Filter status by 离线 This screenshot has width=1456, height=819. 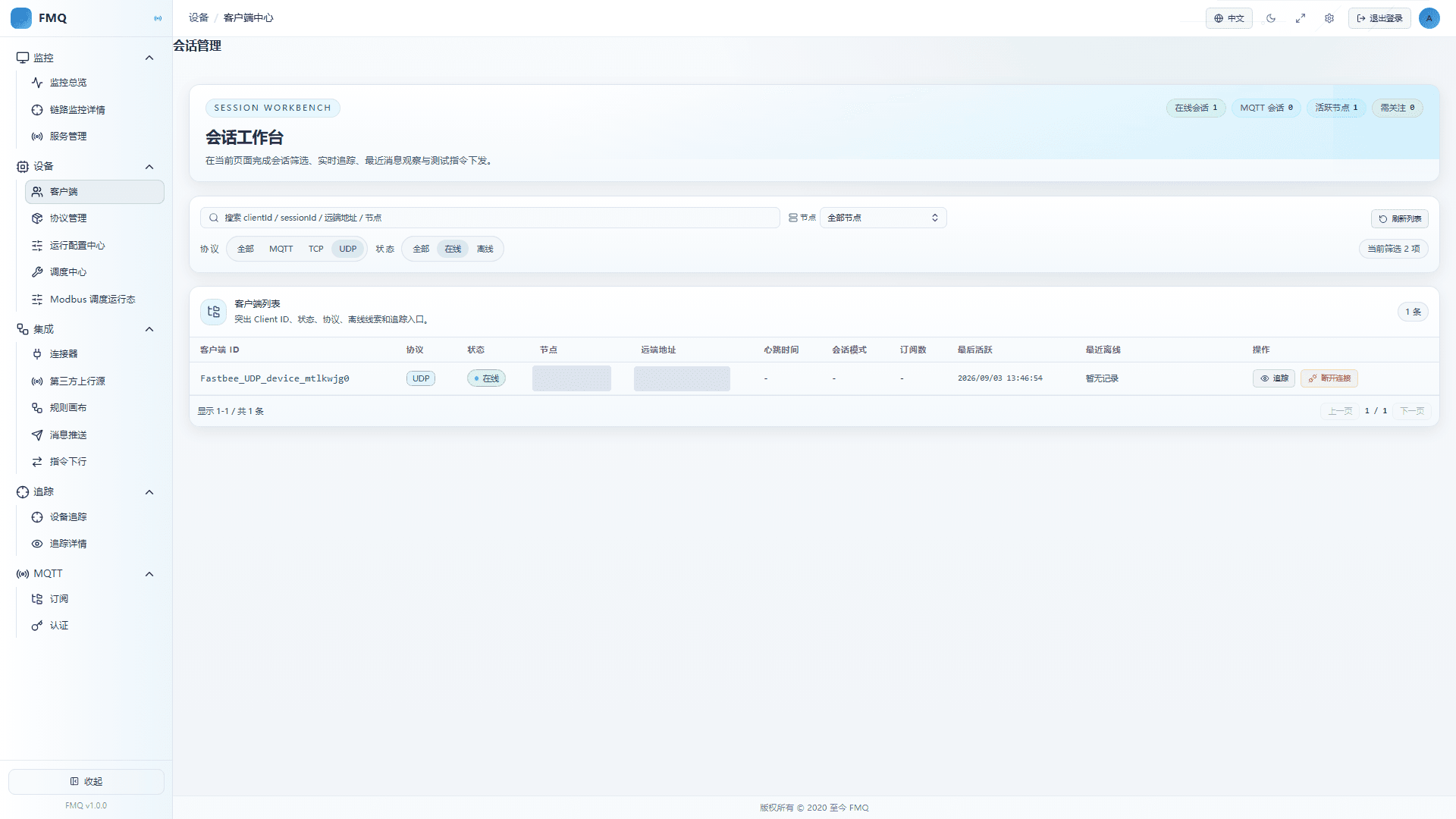pyautogui.click(x=485, y=249)
